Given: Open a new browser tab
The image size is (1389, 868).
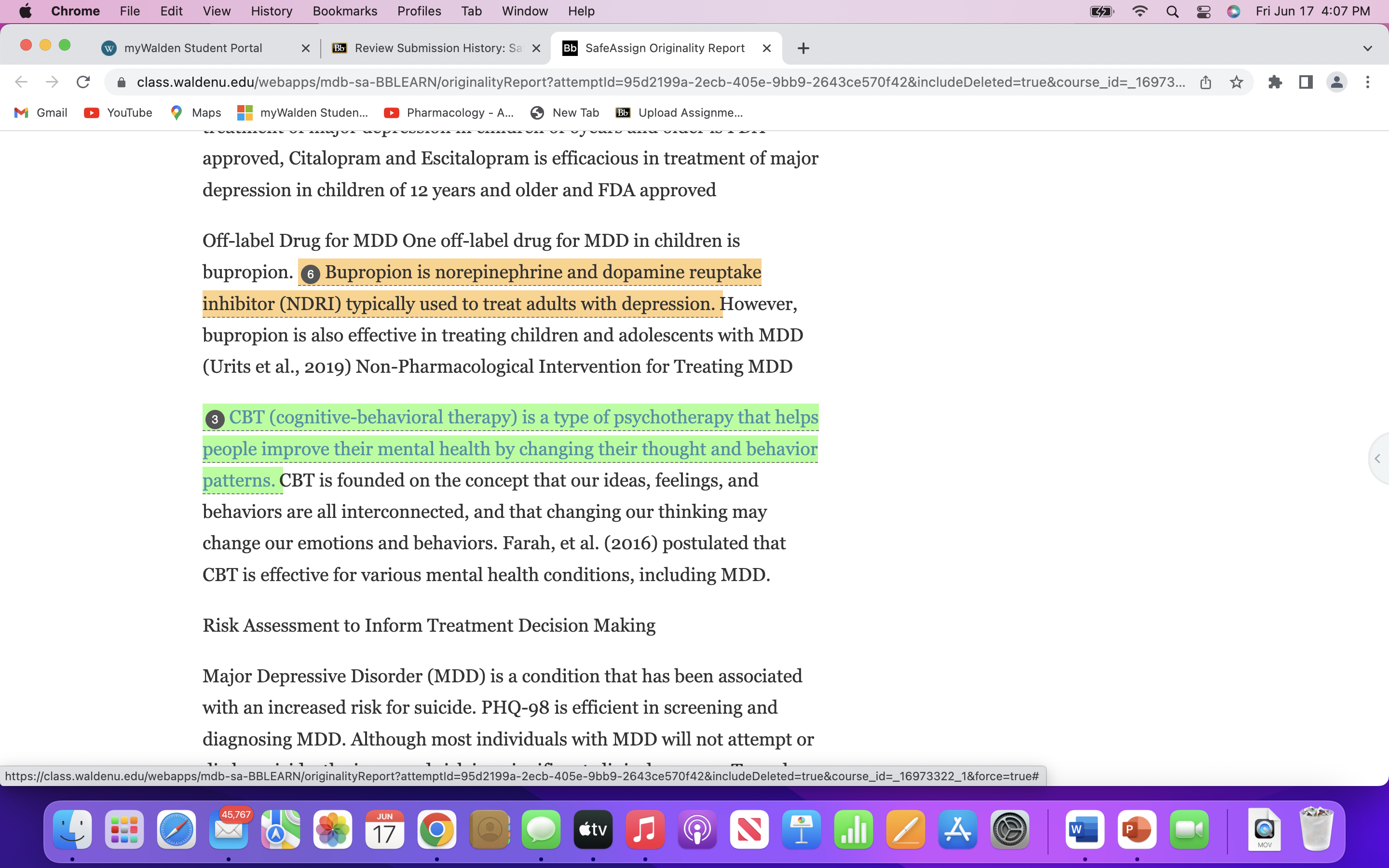Looking at the screenshot, I should [x=803, y=48].
